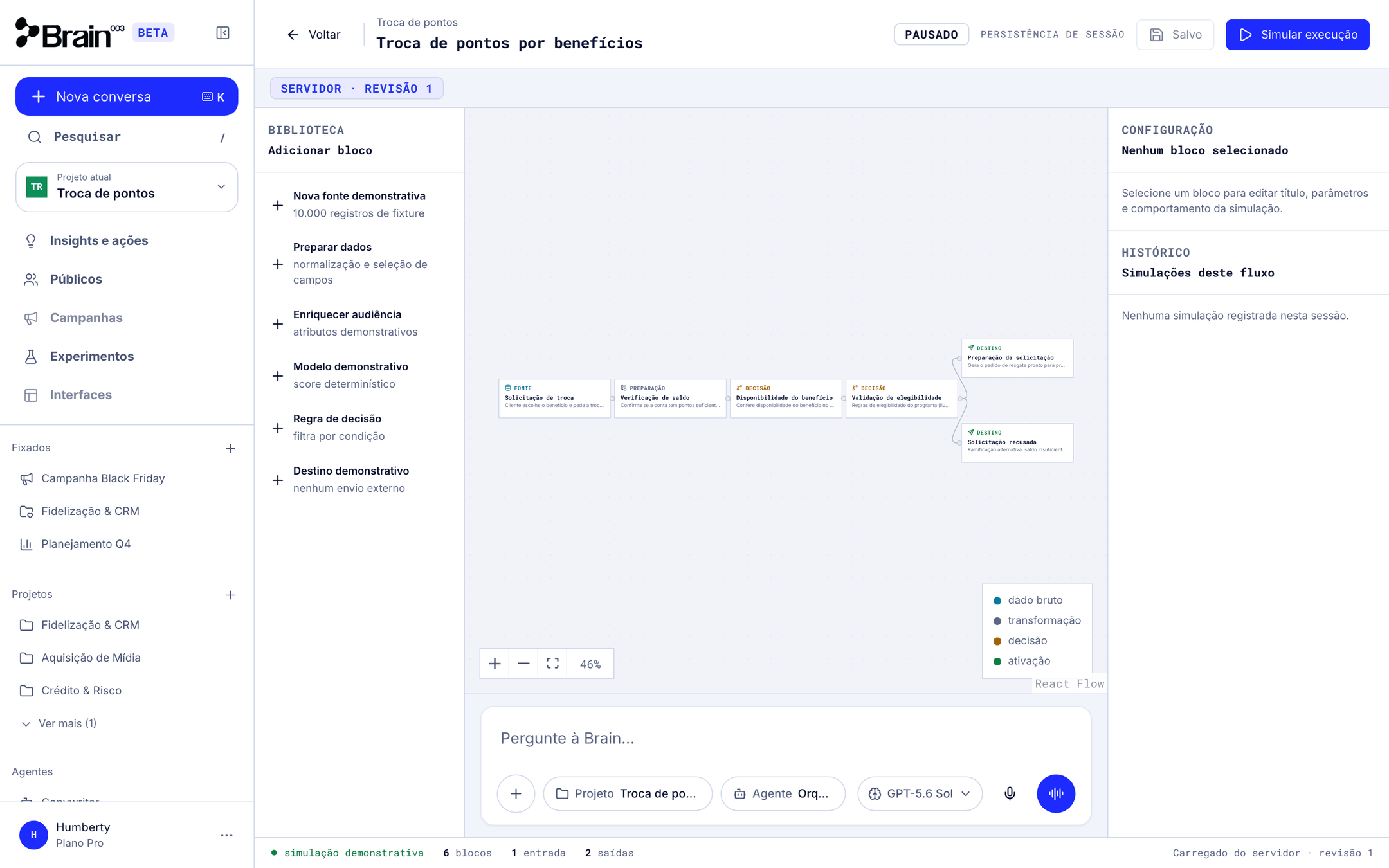Collapse the sidebar panel icon

222,33
